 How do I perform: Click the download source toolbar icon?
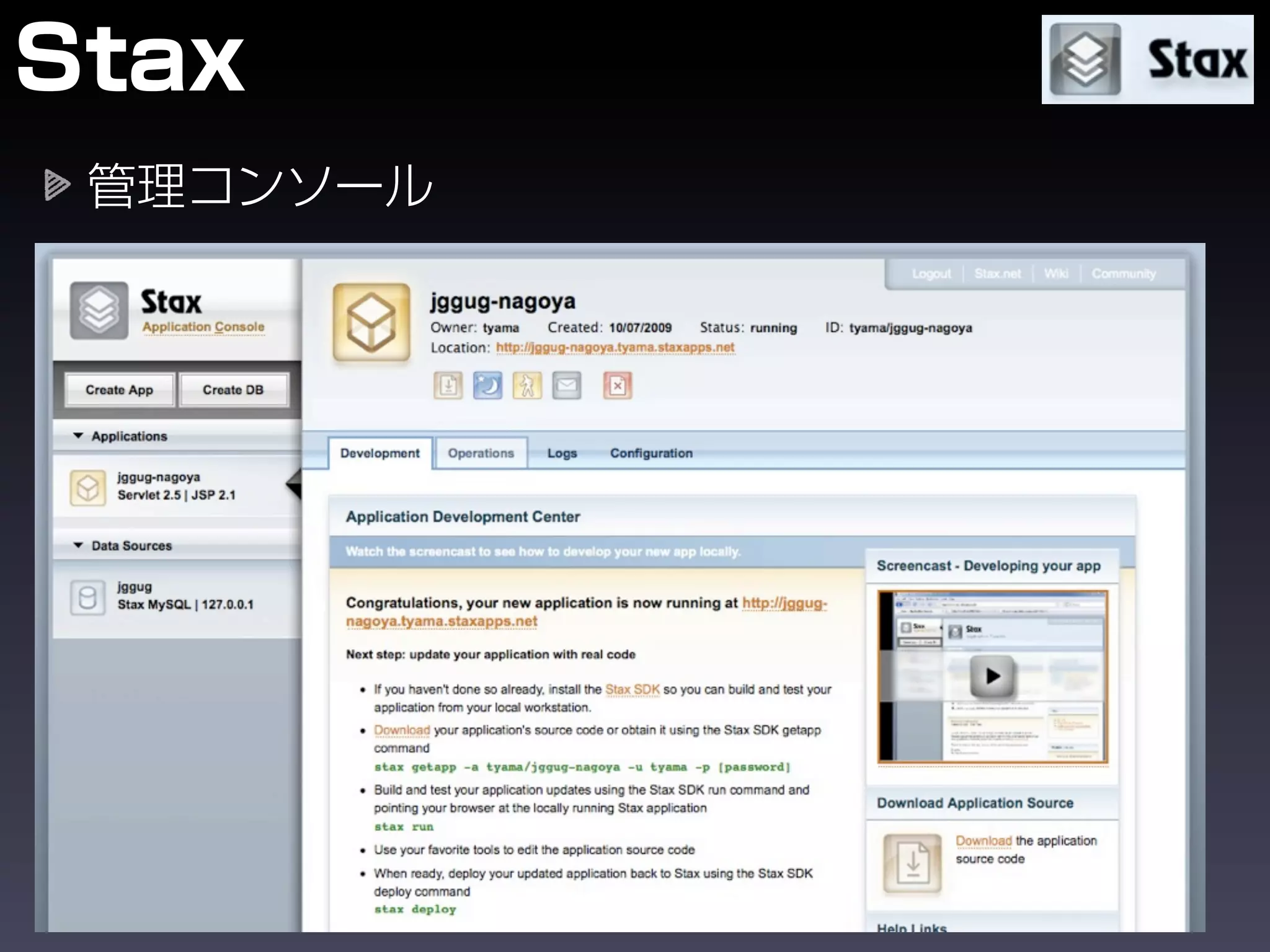click(x=448, y=386)
